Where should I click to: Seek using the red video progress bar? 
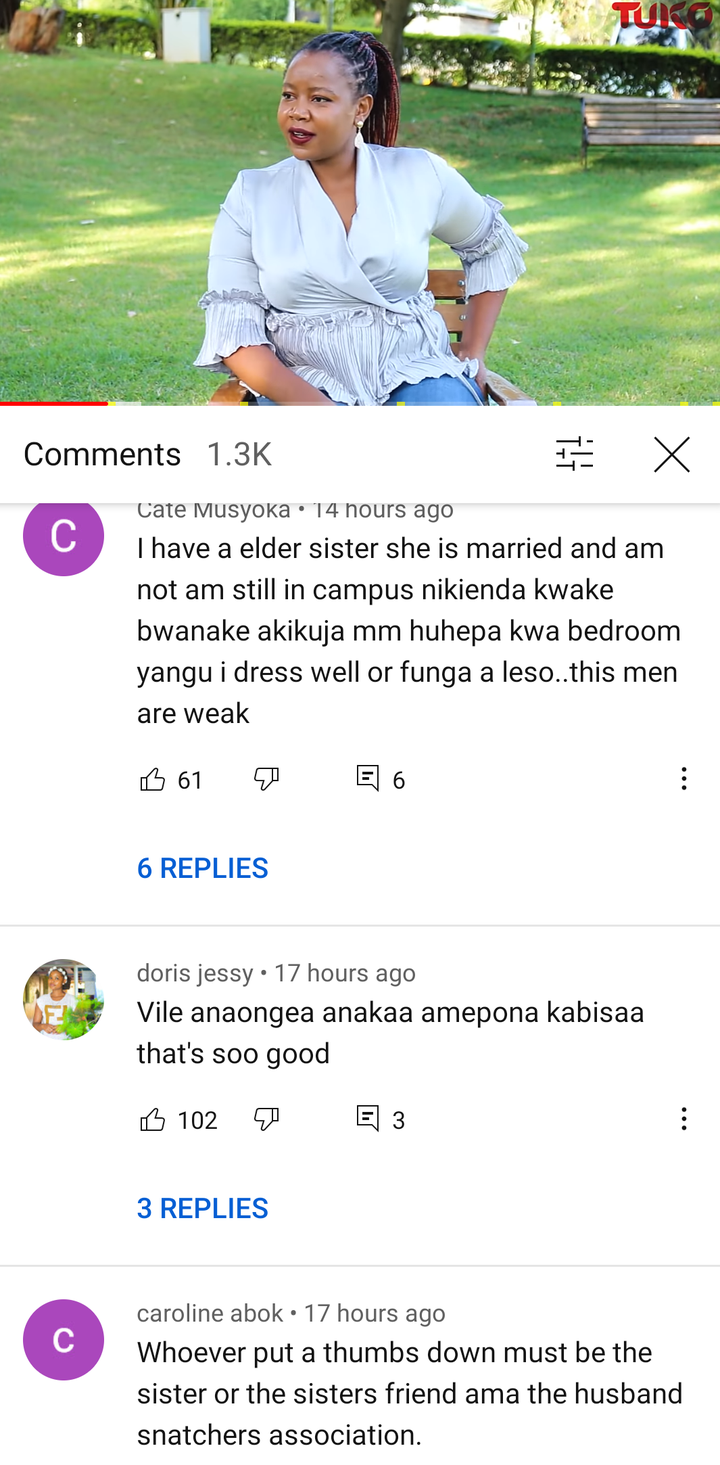54,403
